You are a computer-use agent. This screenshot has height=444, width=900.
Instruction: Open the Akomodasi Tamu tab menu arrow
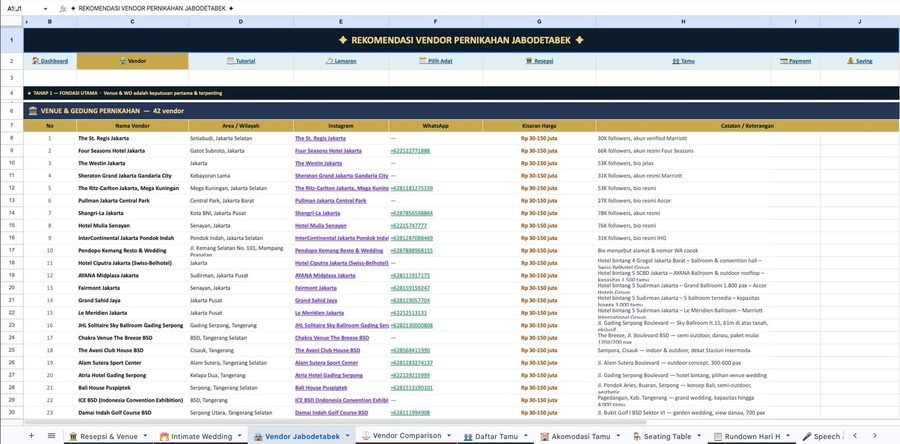point(618,436)
